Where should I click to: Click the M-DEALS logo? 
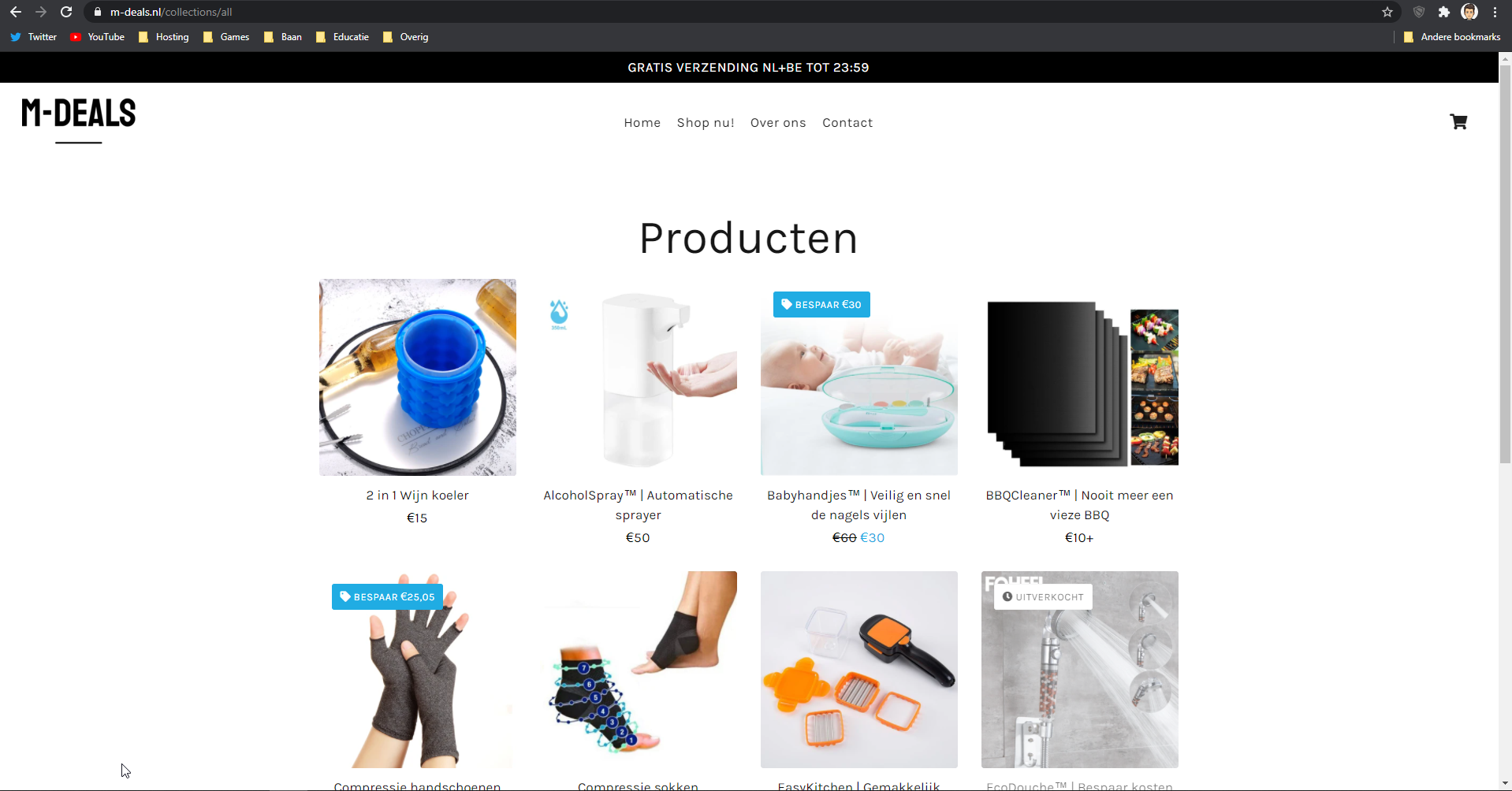(x=79, y=113)
